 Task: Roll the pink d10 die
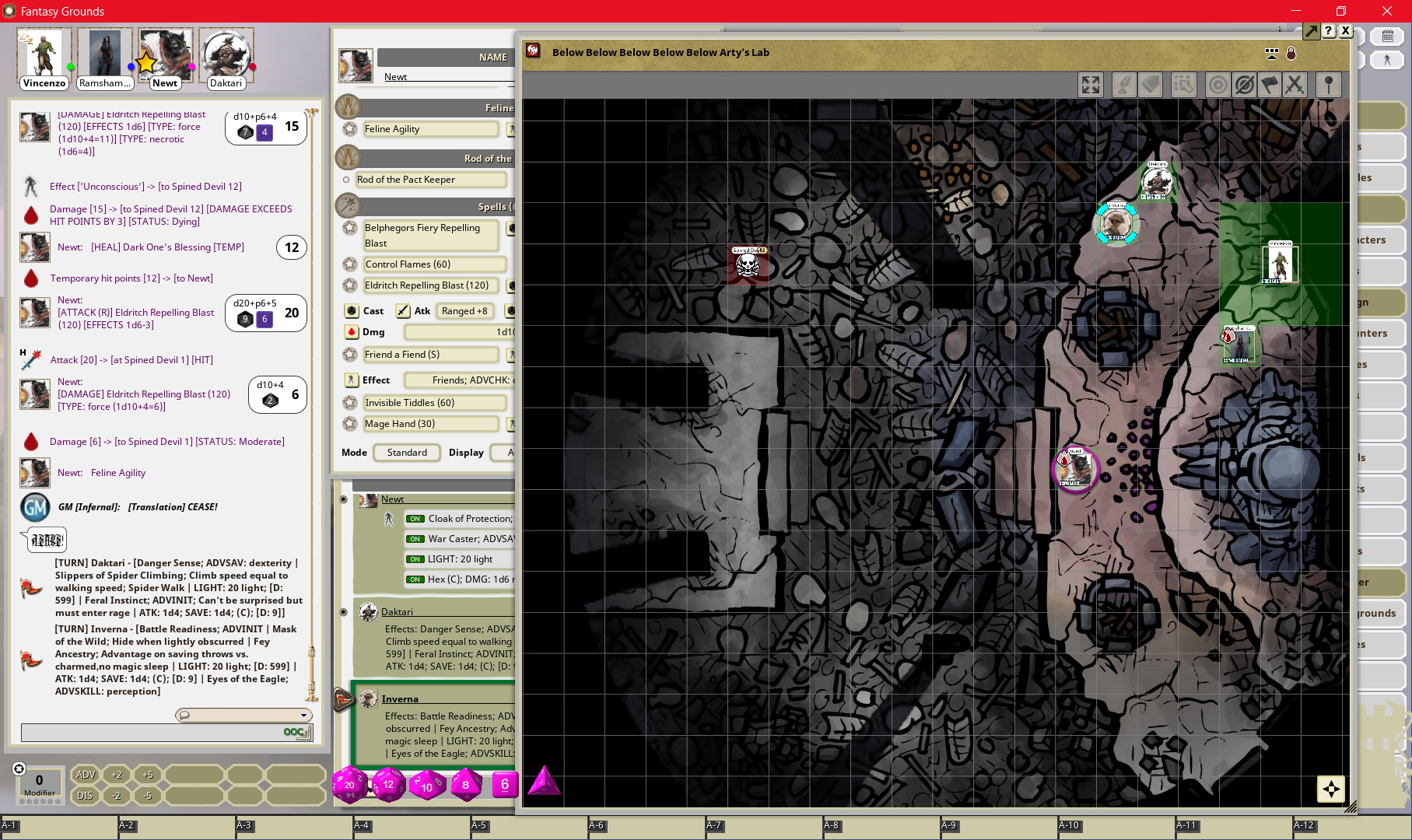pos(427,785)
